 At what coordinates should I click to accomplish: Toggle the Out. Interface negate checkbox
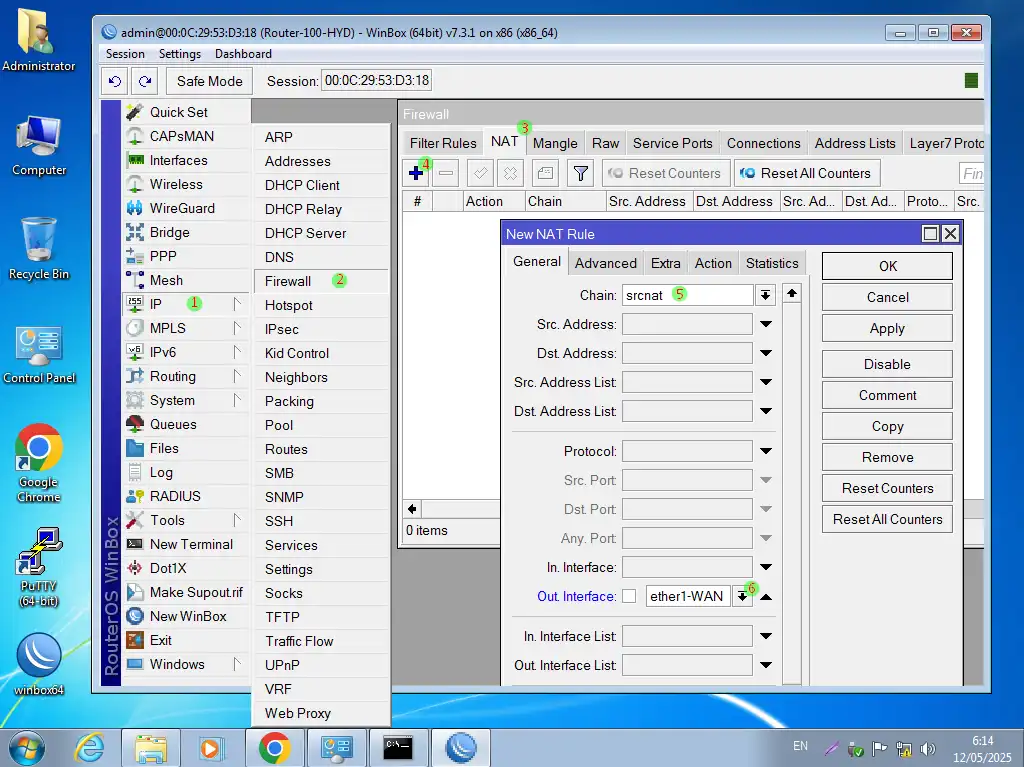629,596
